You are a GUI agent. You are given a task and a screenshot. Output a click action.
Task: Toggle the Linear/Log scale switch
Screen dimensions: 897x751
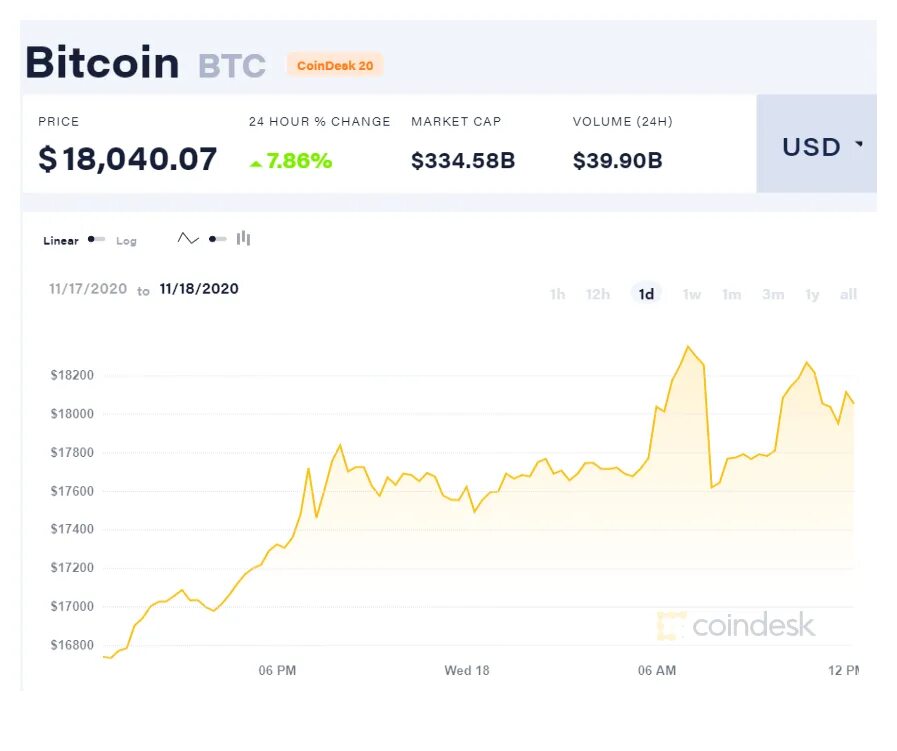click(96, 239)
